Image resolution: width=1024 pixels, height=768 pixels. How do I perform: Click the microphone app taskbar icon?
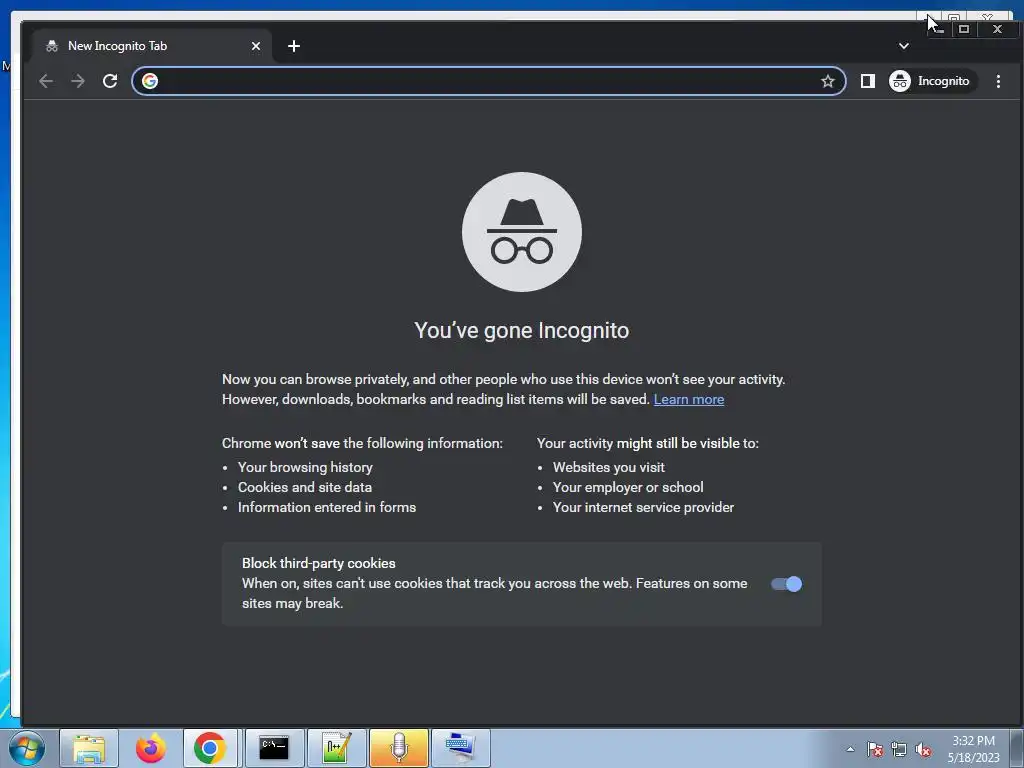point(398,748)
